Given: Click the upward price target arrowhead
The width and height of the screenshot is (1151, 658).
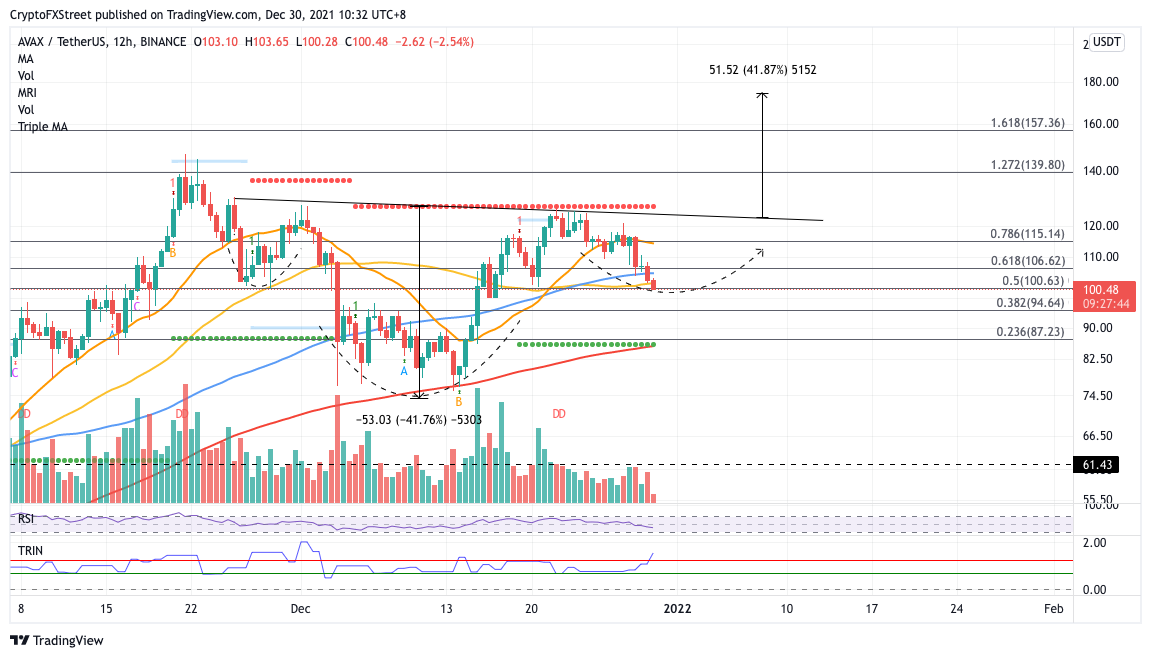Looking at the screenshot, I should click(763, 95).
